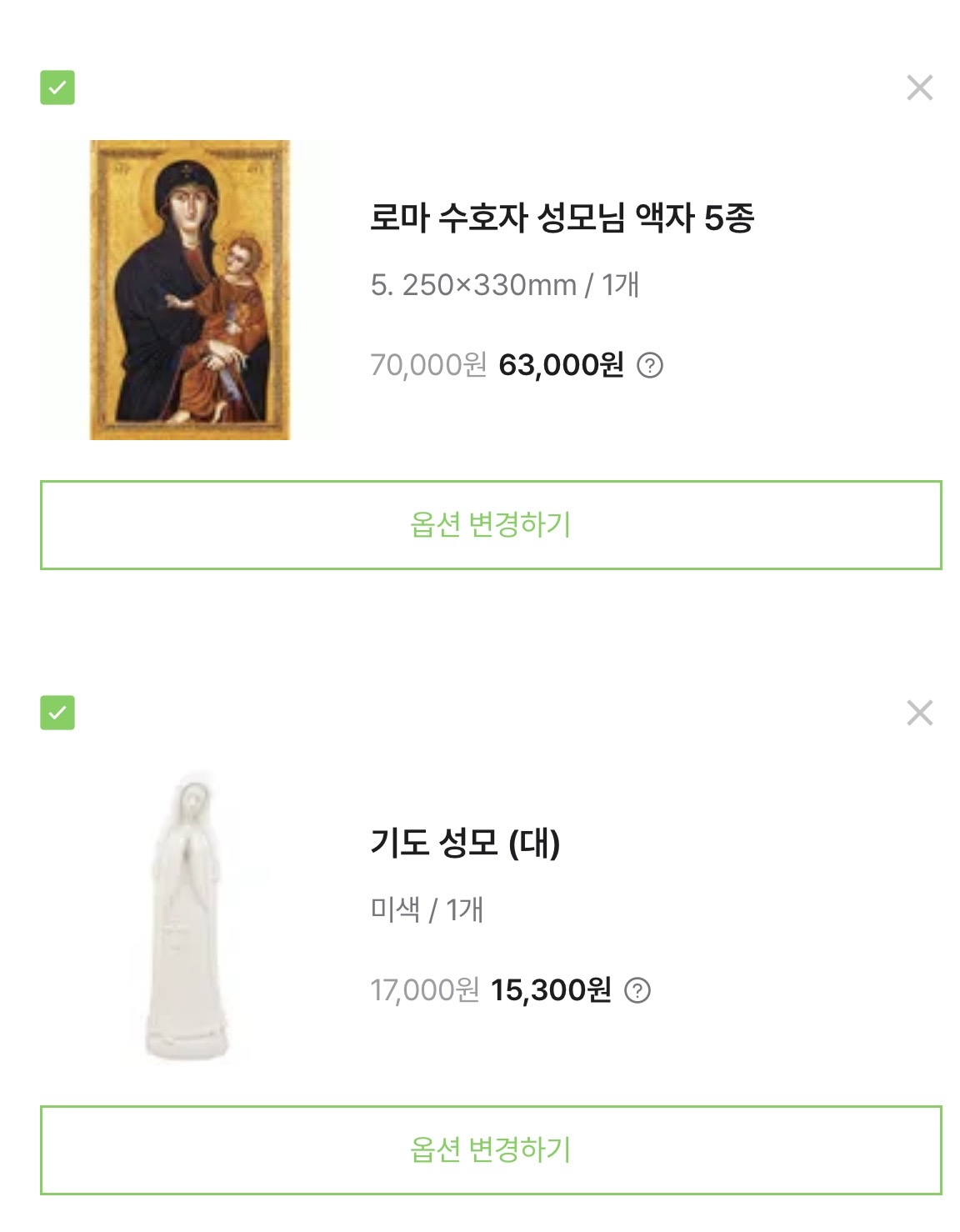Open product title 기도 성모 (대)
Image resolution: width=960 pixels, height=1232 pixels.
[x=465, y=843]
